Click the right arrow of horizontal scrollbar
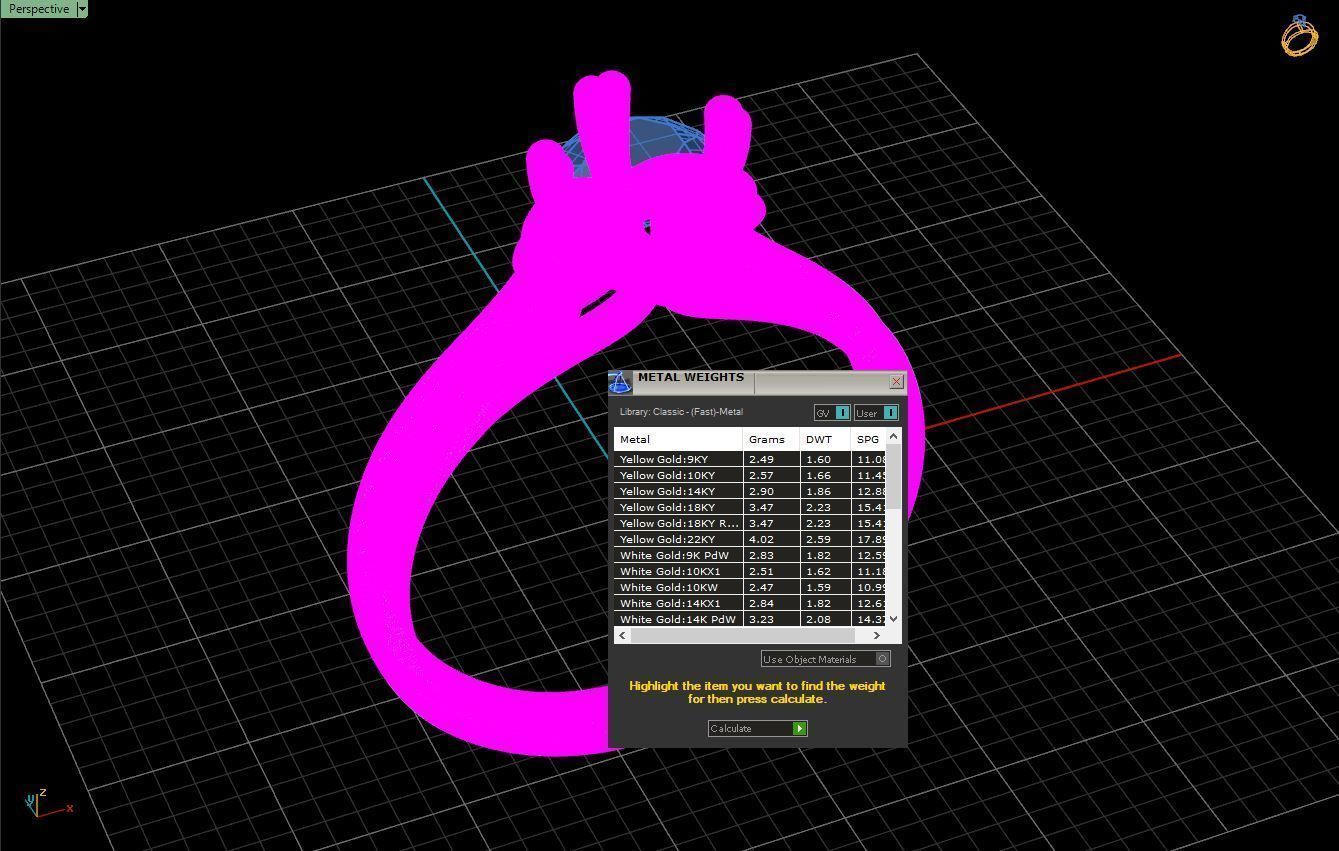 pyautogui.click(x=877, y=635)
